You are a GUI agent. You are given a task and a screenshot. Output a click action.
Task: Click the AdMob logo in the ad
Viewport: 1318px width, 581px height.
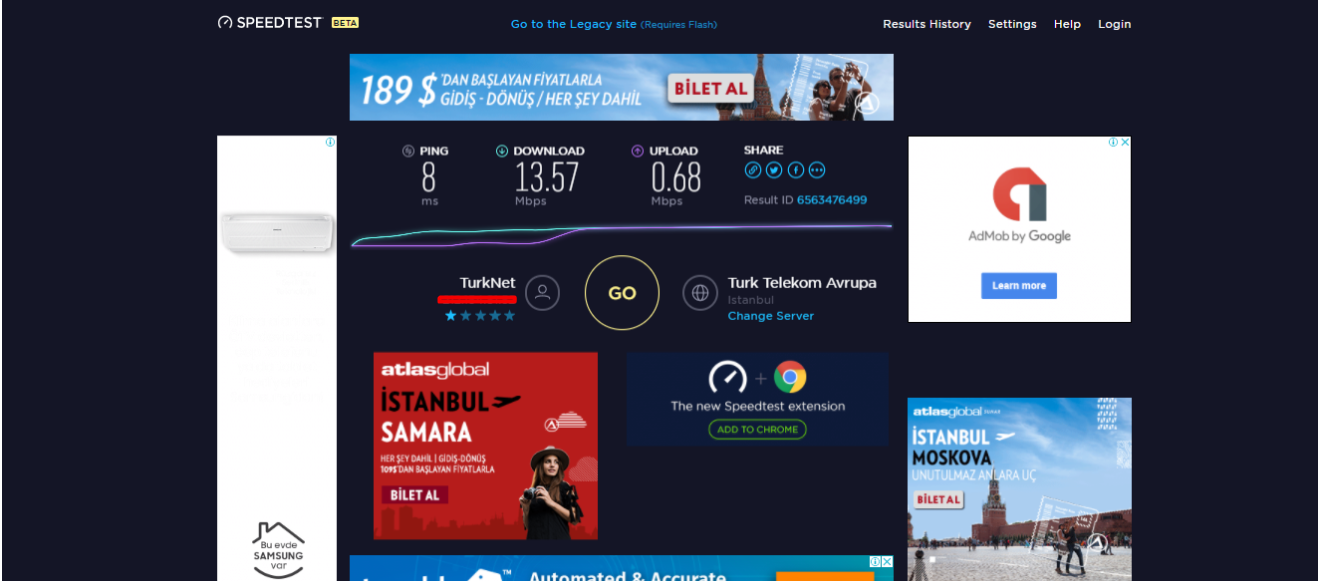(x=1019, y=194)
